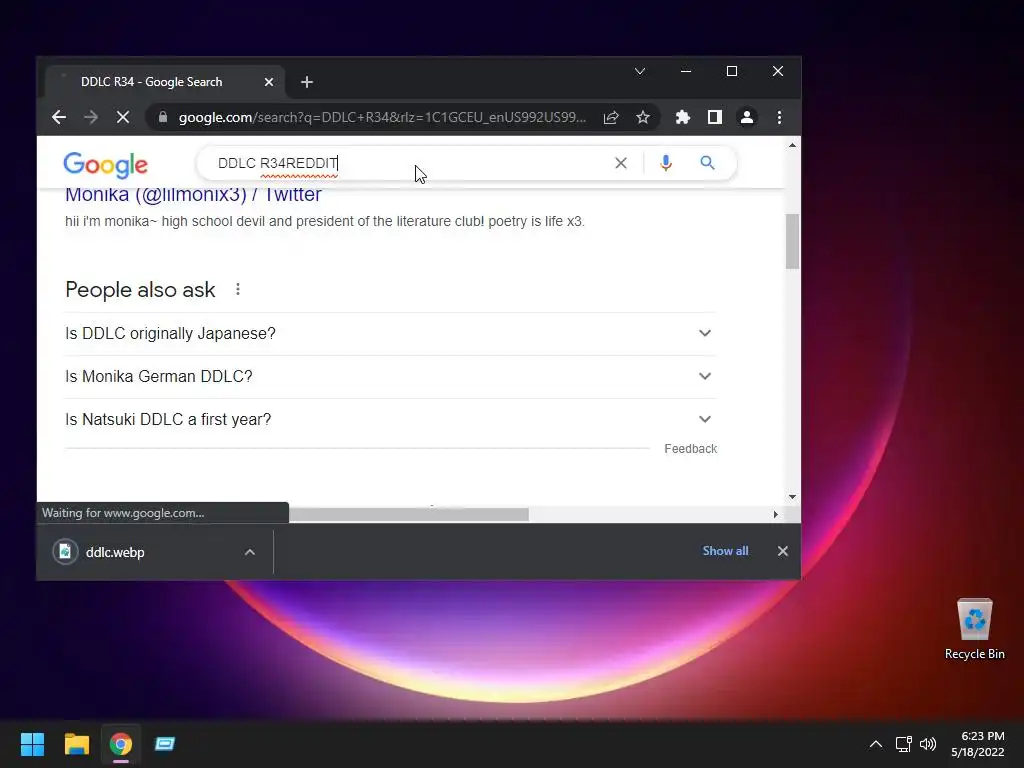Expand 'Is DDLC originally Japanese?' question
This screenshot has width=1024, height=768.
[x=391, y=334]
